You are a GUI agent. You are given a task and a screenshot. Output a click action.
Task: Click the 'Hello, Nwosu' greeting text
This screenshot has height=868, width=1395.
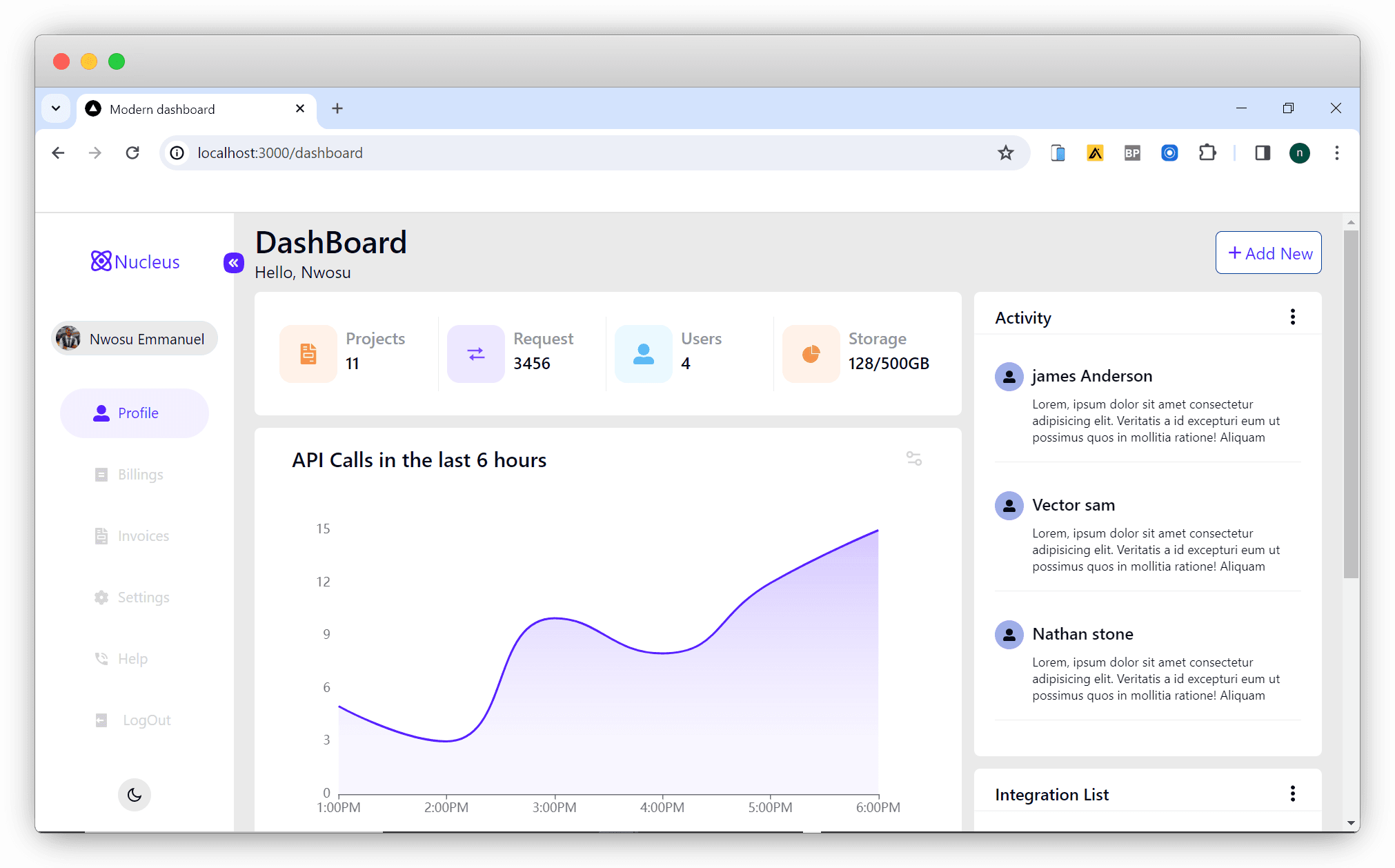(x=303, y=273)
